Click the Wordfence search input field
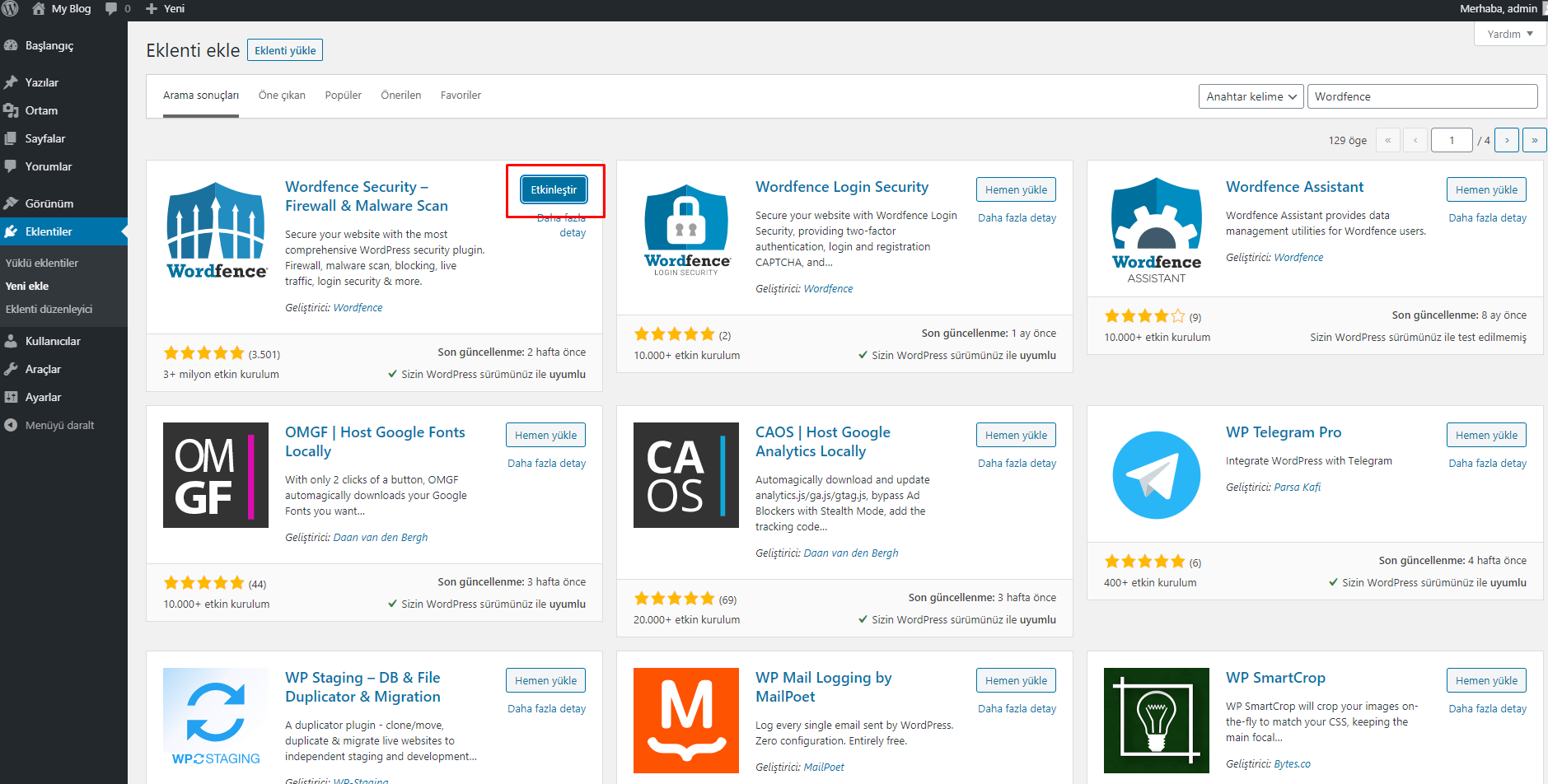This screenshot has width=1548, height=784. point(1422,96)
